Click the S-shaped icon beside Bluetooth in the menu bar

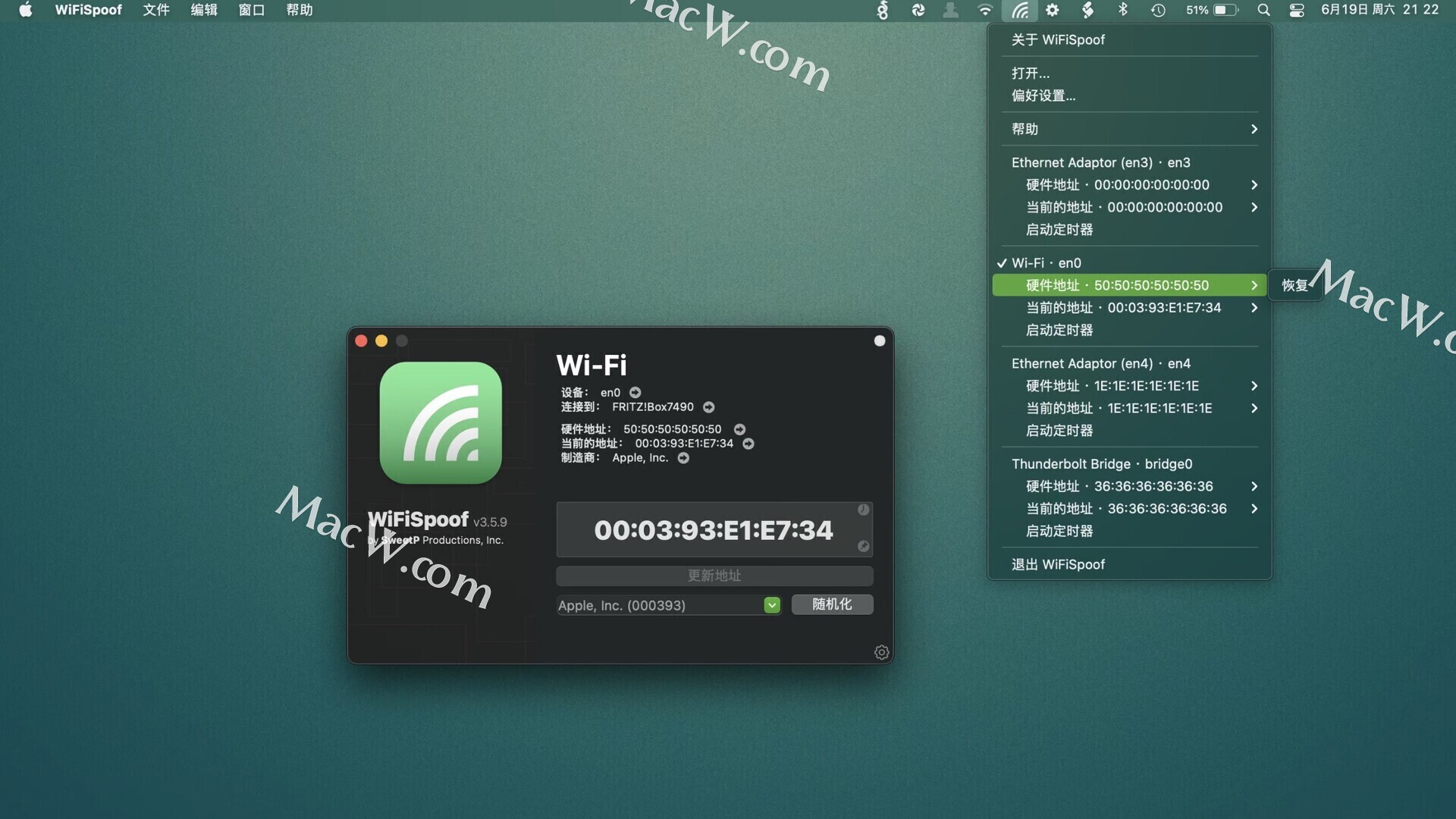point(1088,10)
